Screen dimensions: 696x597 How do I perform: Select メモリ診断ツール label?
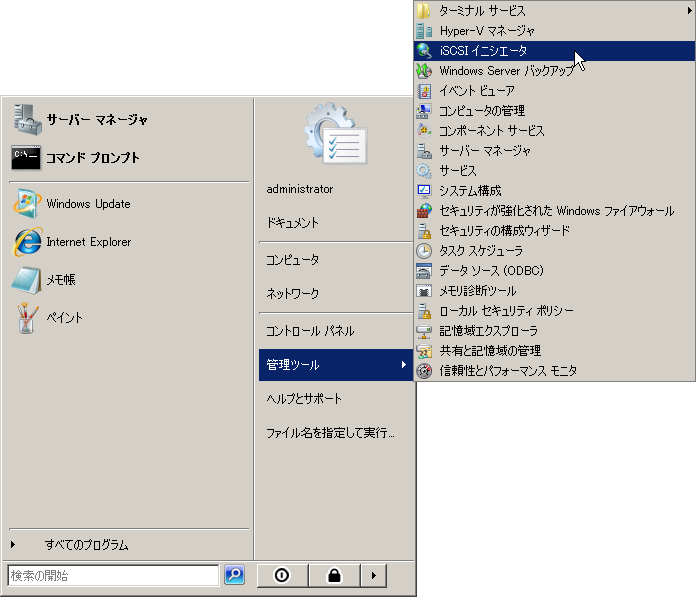point(478,291)
